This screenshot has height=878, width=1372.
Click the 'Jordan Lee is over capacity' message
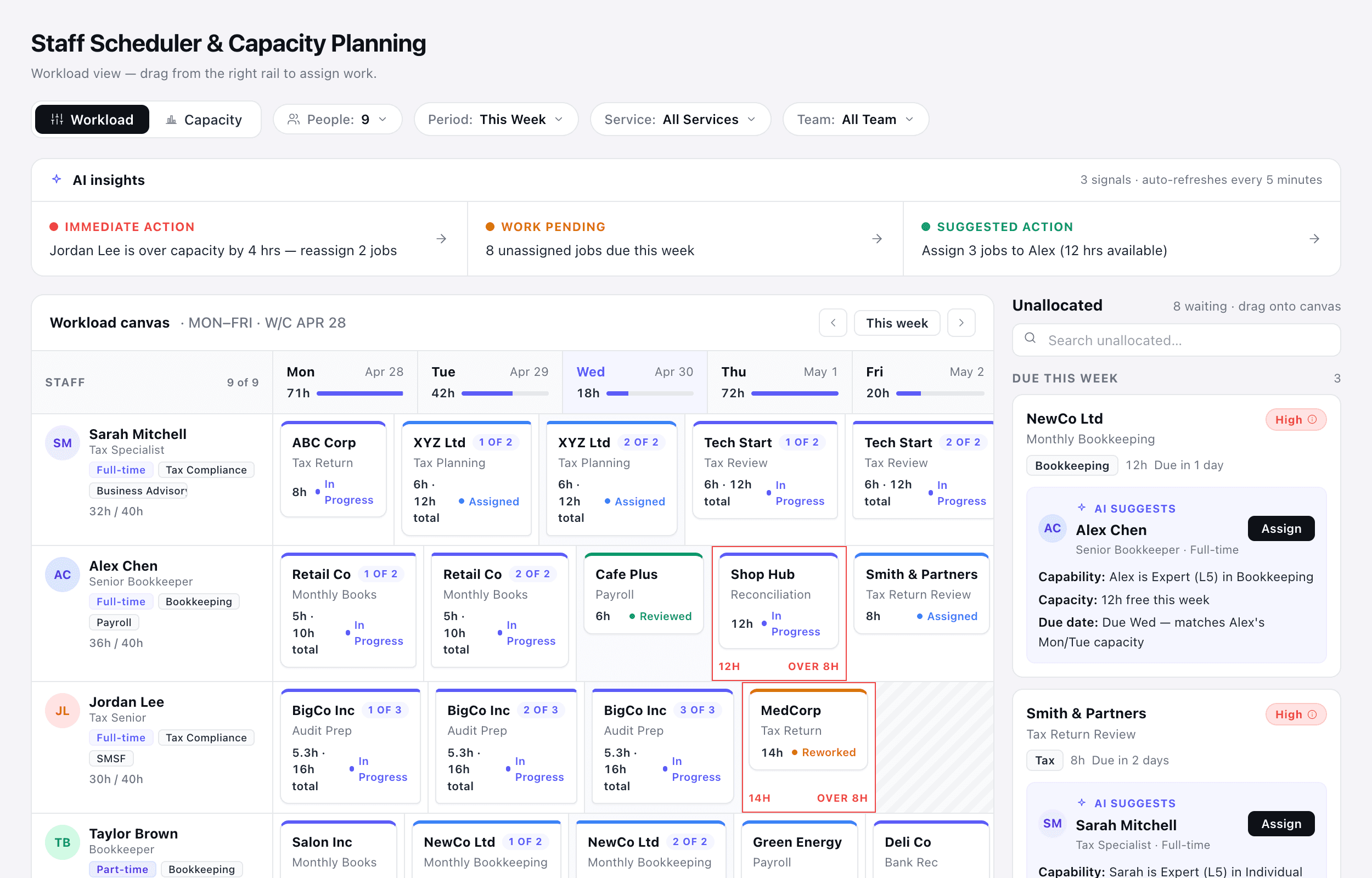point(223,250)
